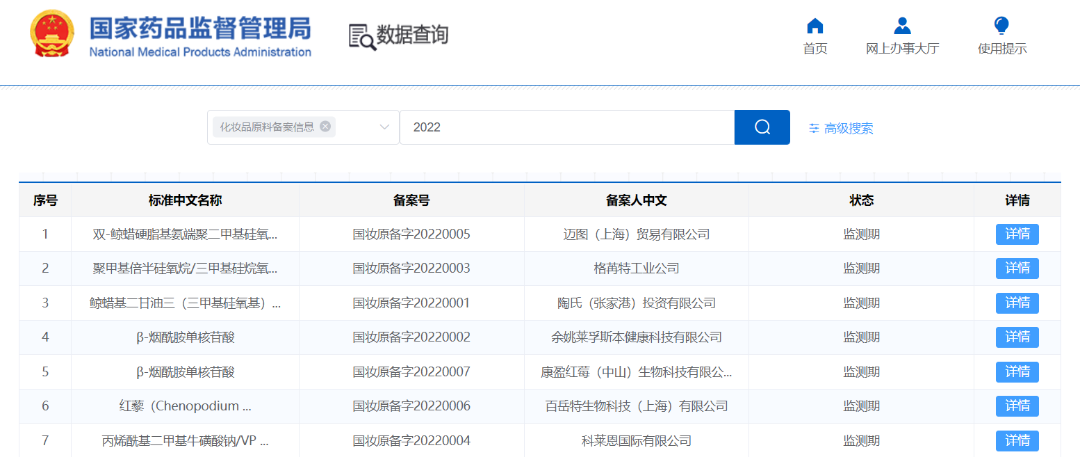Click the 使用提示 lightbulb icon
Screen dimensions: 1080x457
click(x=1001, y=26)
